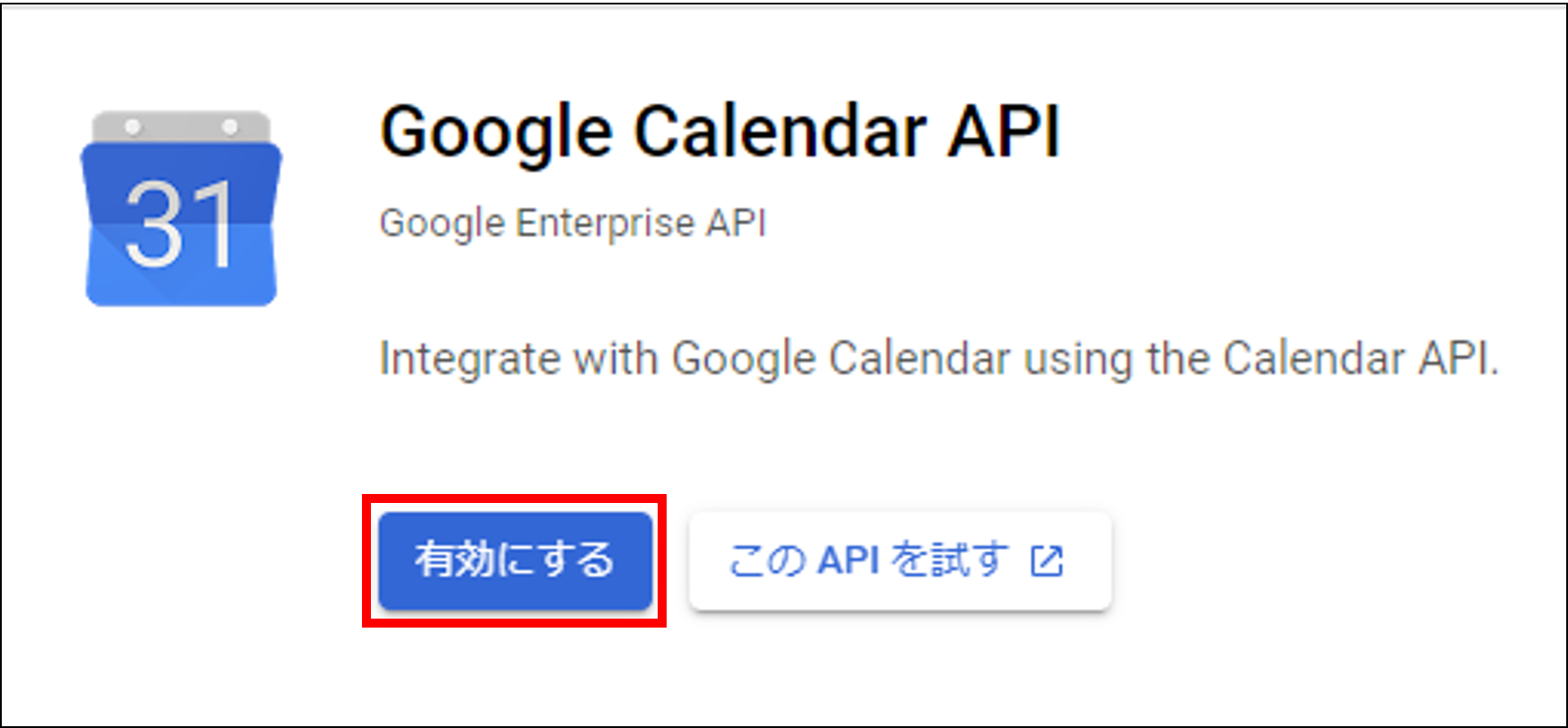Click the word Calendar in the title
The image size is (1568, 728).
780,131
